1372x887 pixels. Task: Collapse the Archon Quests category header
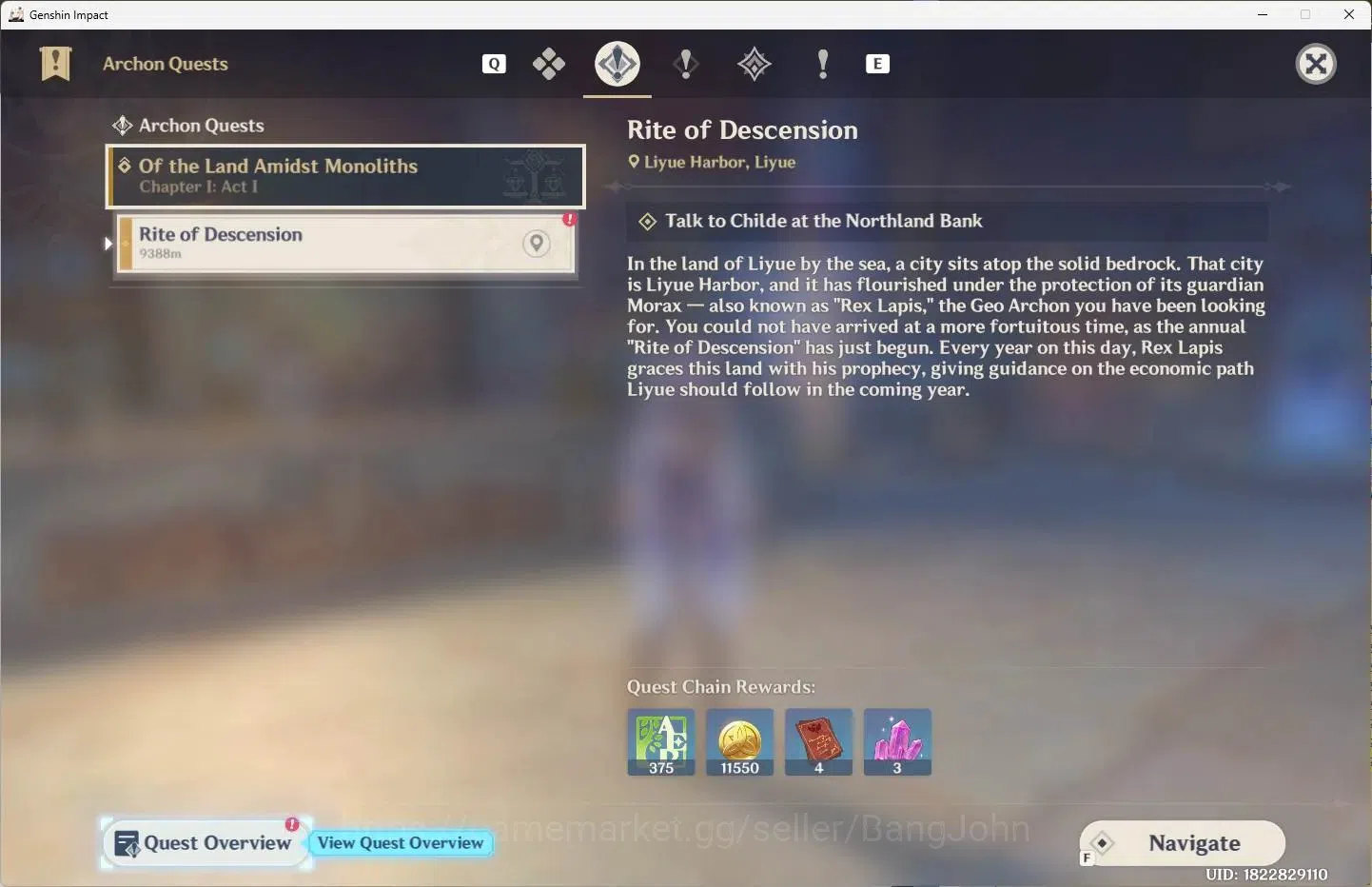click(x=188, y=126)
